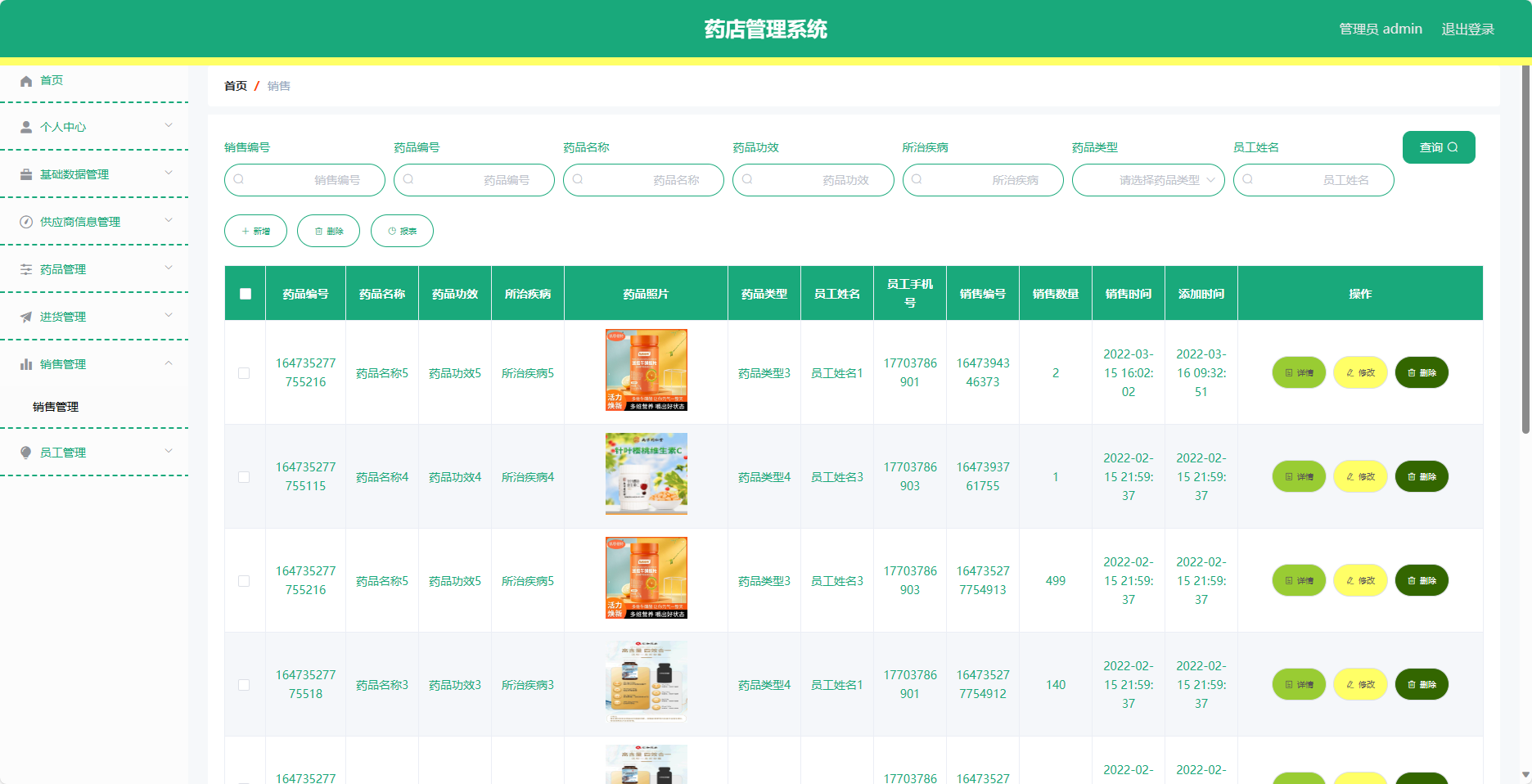Click the search icon in the 药品编号 field
Viewport: 1532px width, 784px height.
[408, 179]
